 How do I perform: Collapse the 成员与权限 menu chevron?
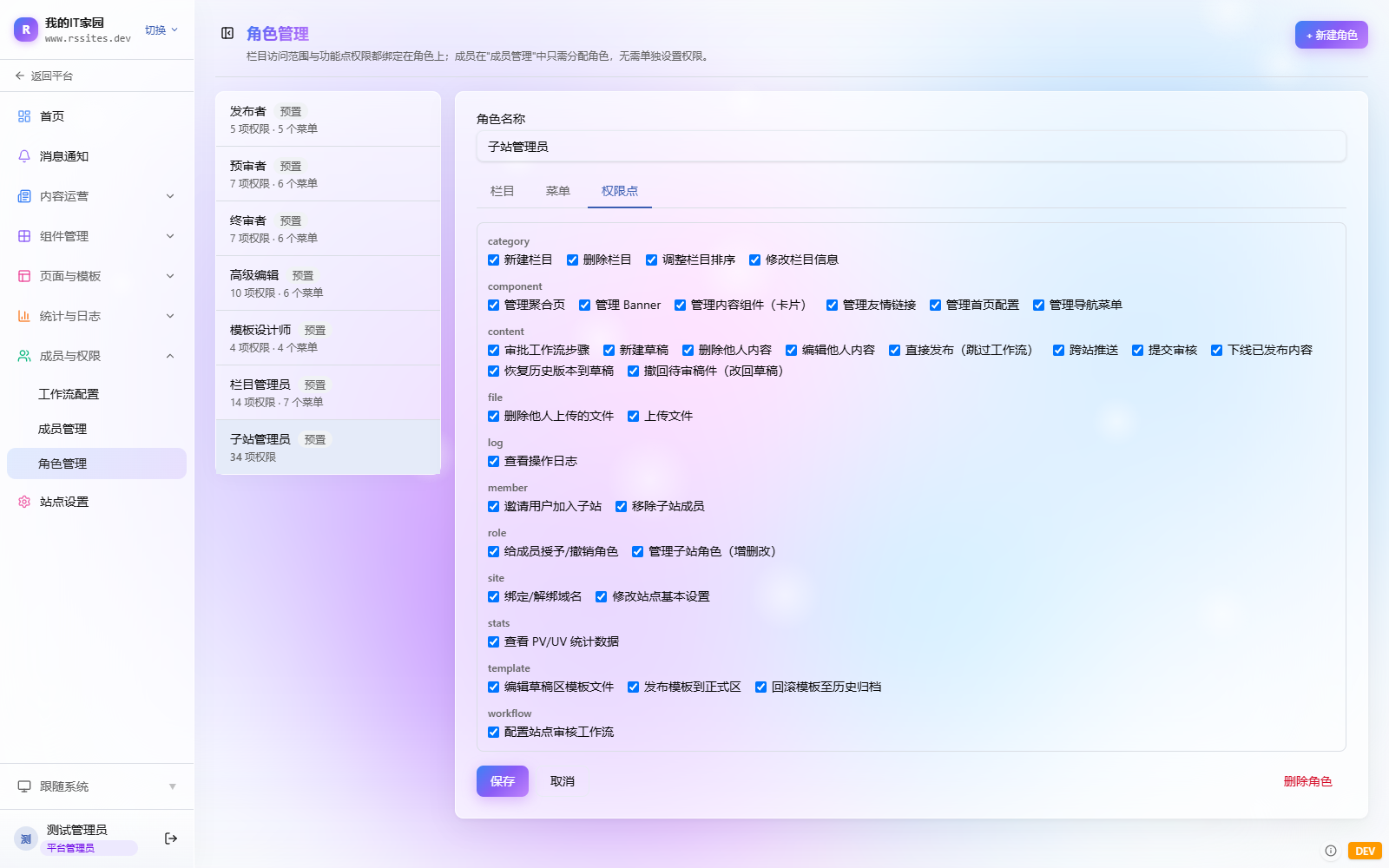(x=170, y=356)
